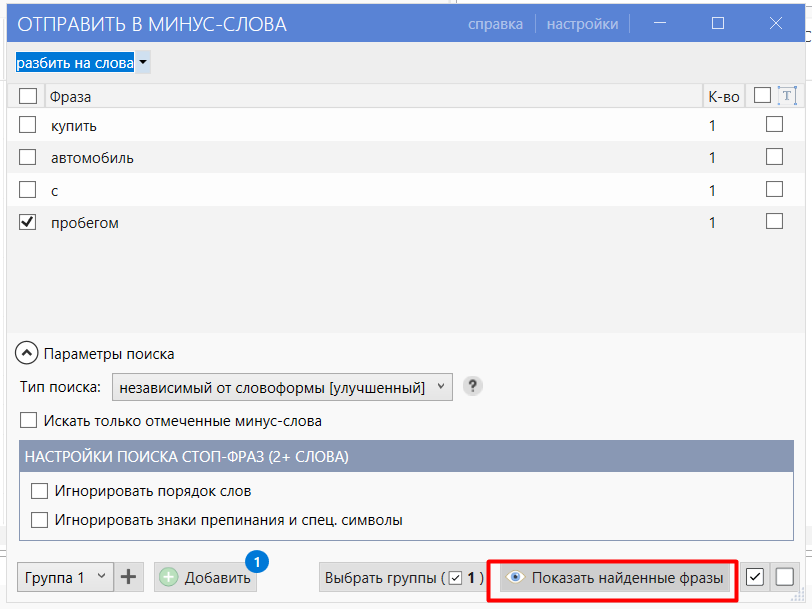Minimize the Отправить в минус-слова window

(x=660, y=23)
